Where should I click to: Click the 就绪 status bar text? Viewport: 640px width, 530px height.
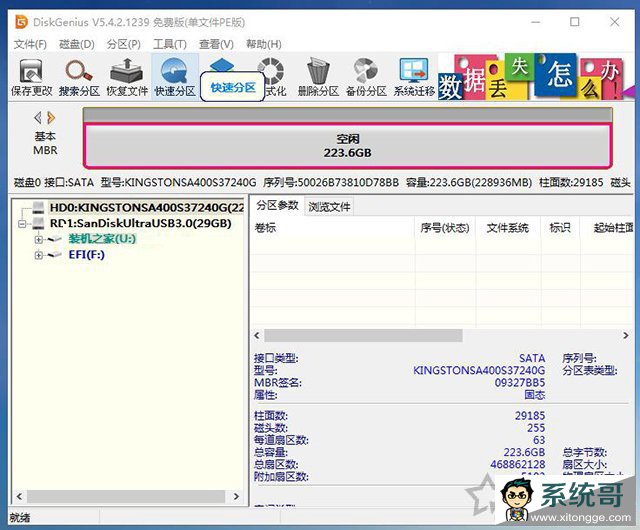click(20, 518)
